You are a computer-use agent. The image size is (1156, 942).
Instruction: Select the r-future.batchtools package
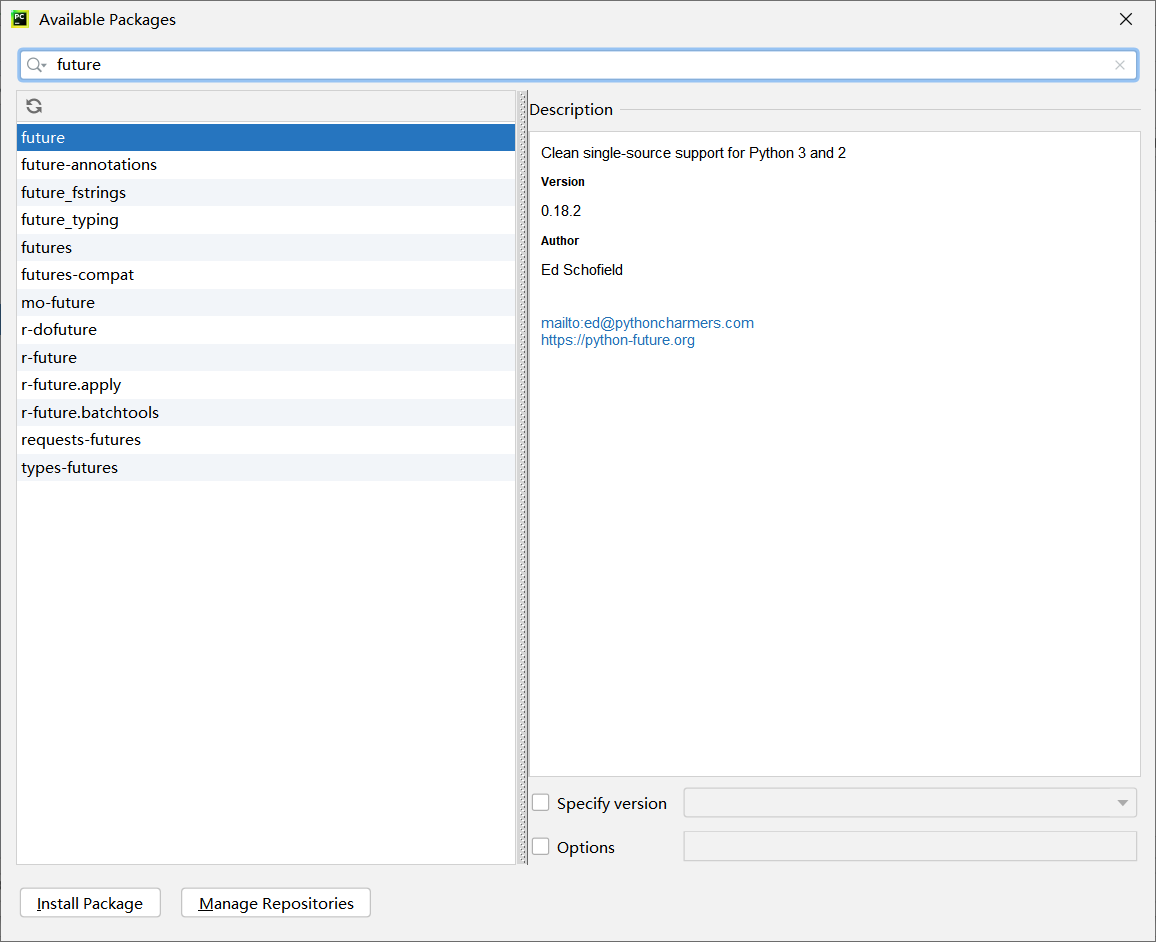coord(265,413)
